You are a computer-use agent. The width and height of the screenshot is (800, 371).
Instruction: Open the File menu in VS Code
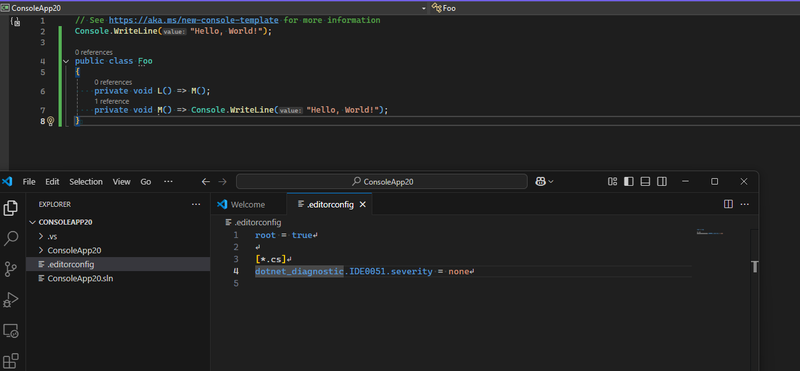pyautogui.click(x=29, y=182)
